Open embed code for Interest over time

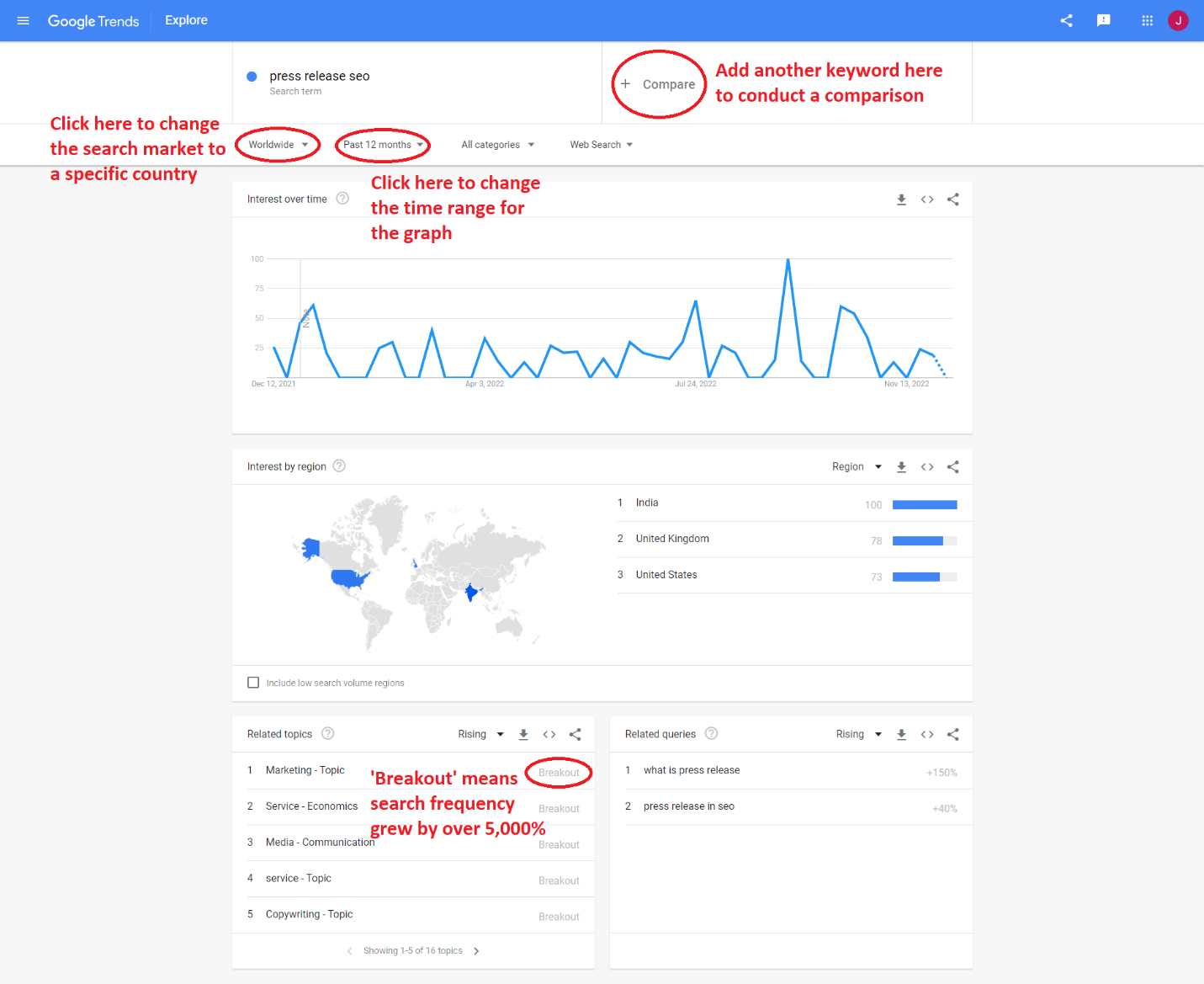(x=927, y=199)
